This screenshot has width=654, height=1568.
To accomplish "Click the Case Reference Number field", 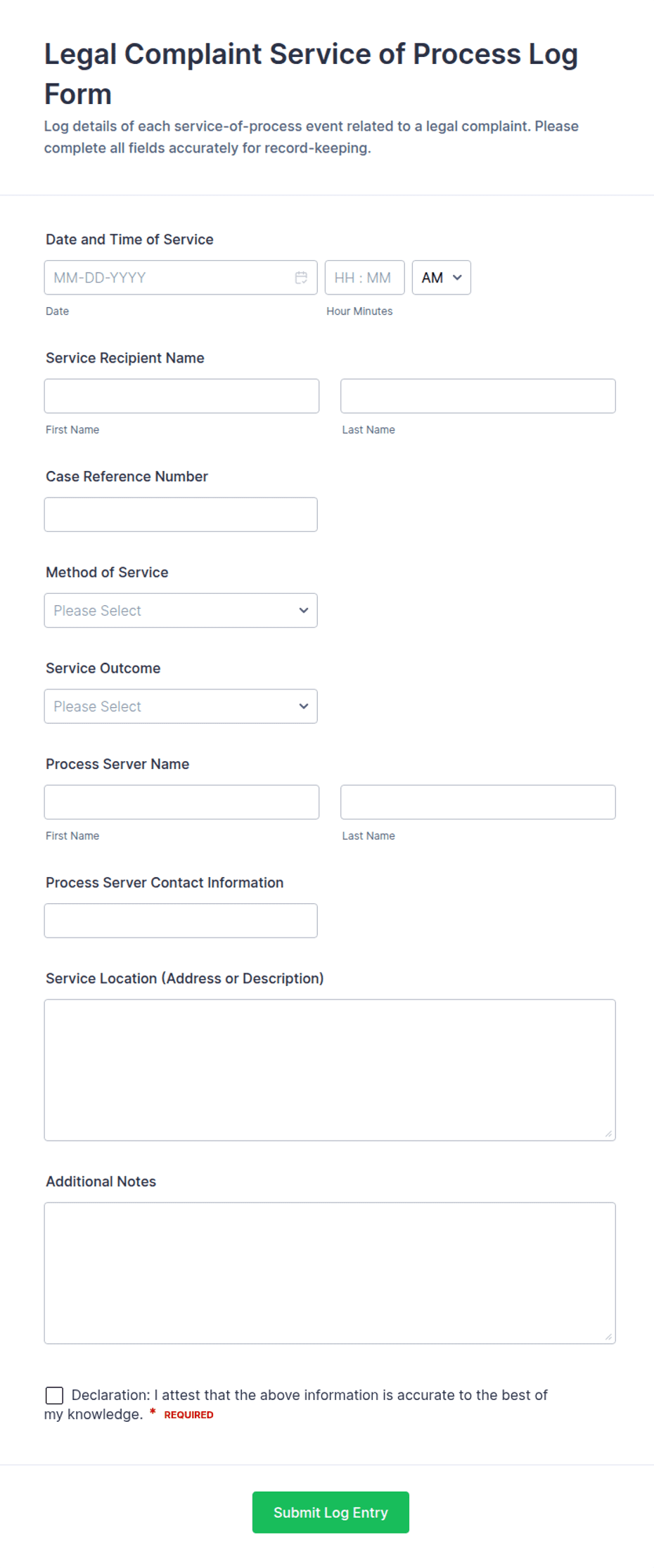I will click(181, 514).
